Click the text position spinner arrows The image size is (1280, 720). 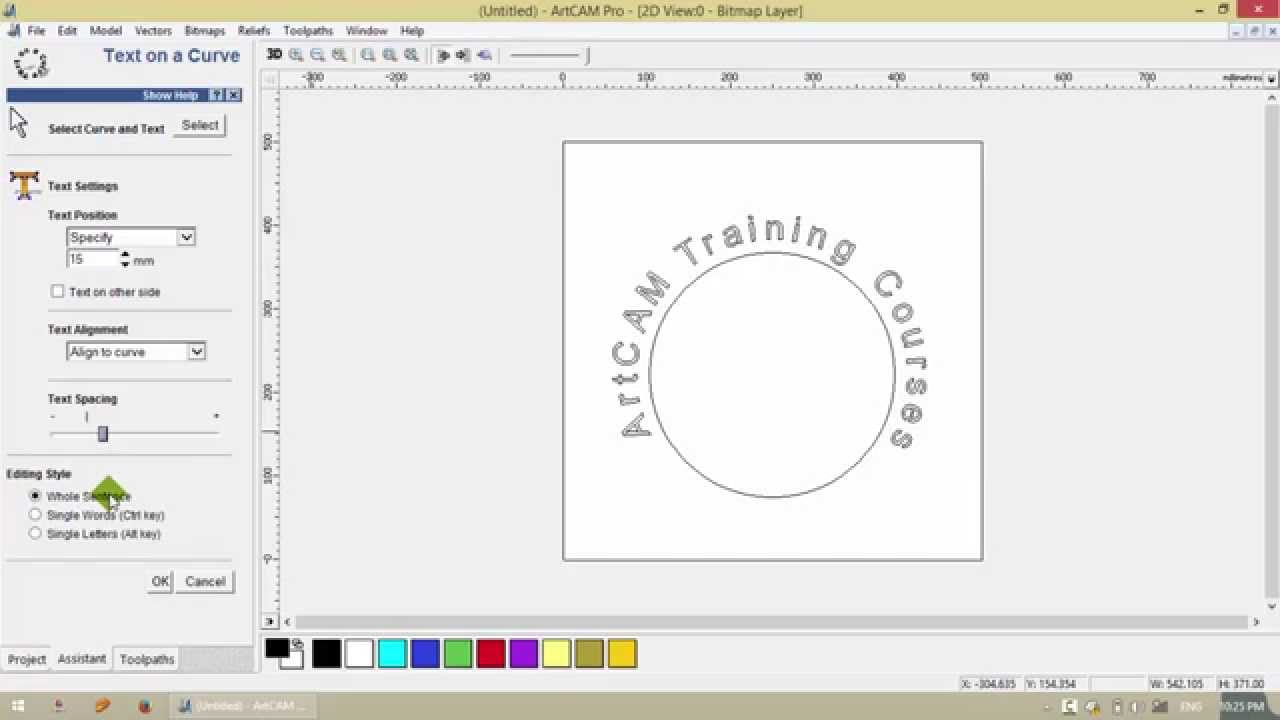point(125,259)
